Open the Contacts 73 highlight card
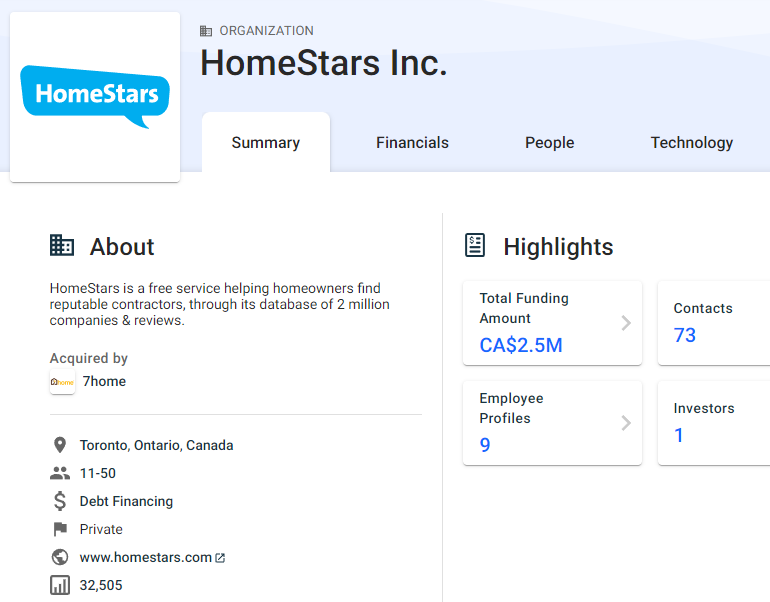770x602 pixels. point(713,323)
